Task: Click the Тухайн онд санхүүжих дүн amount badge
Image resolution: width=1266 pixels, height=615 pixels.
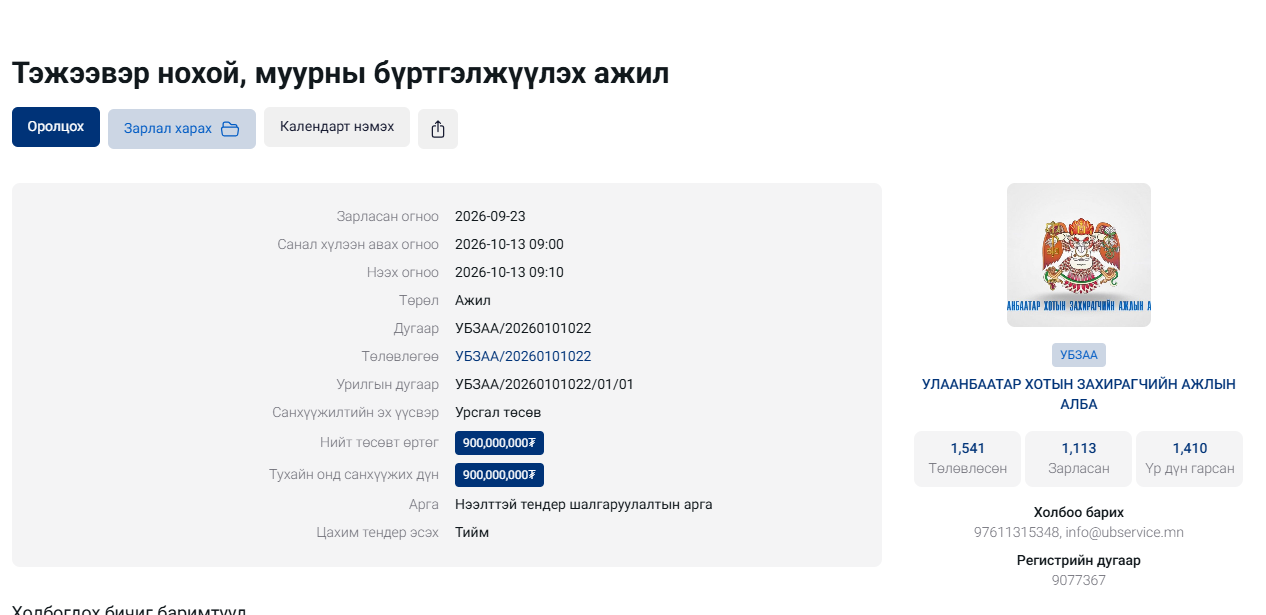Action: [499, 475]
